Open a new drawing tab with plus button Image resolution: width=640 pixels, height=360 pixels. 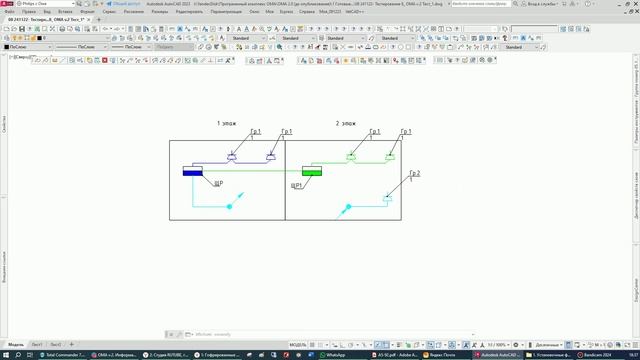[99, 20]
